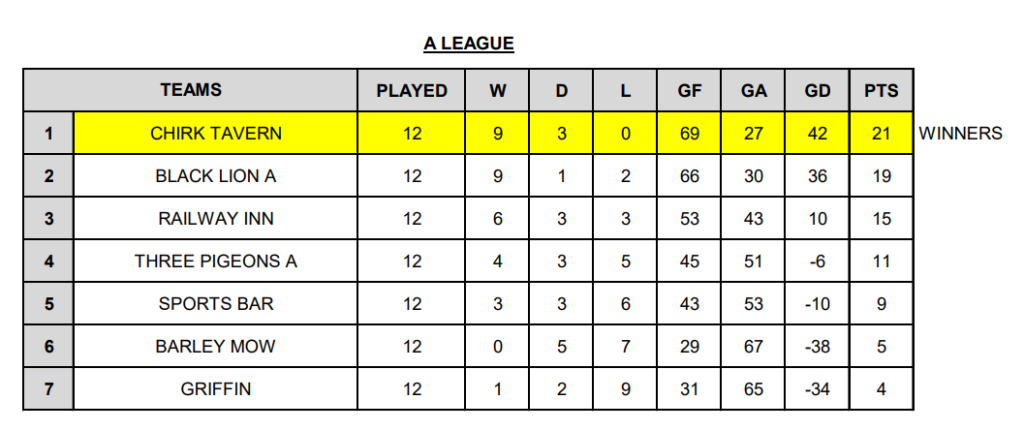Select the THREE PIGEONS A row name
The height and width of the screenshot is (431, 1024).
pyautogui.click(x=216, y=262)
